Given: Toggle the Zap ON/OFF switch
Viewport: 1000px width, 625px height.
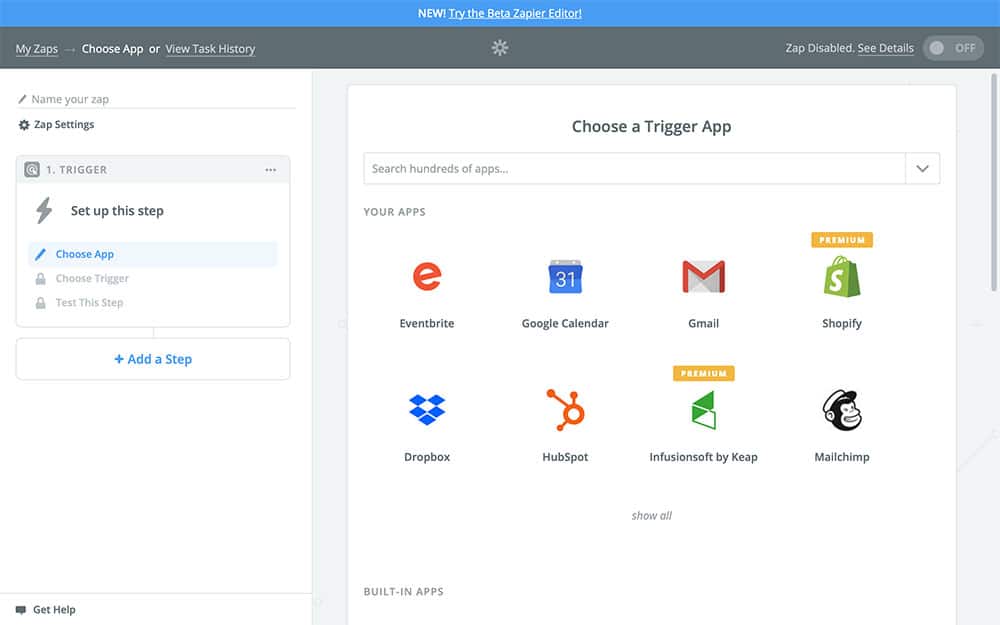Looking at the screenshot, I should point(952,48).
